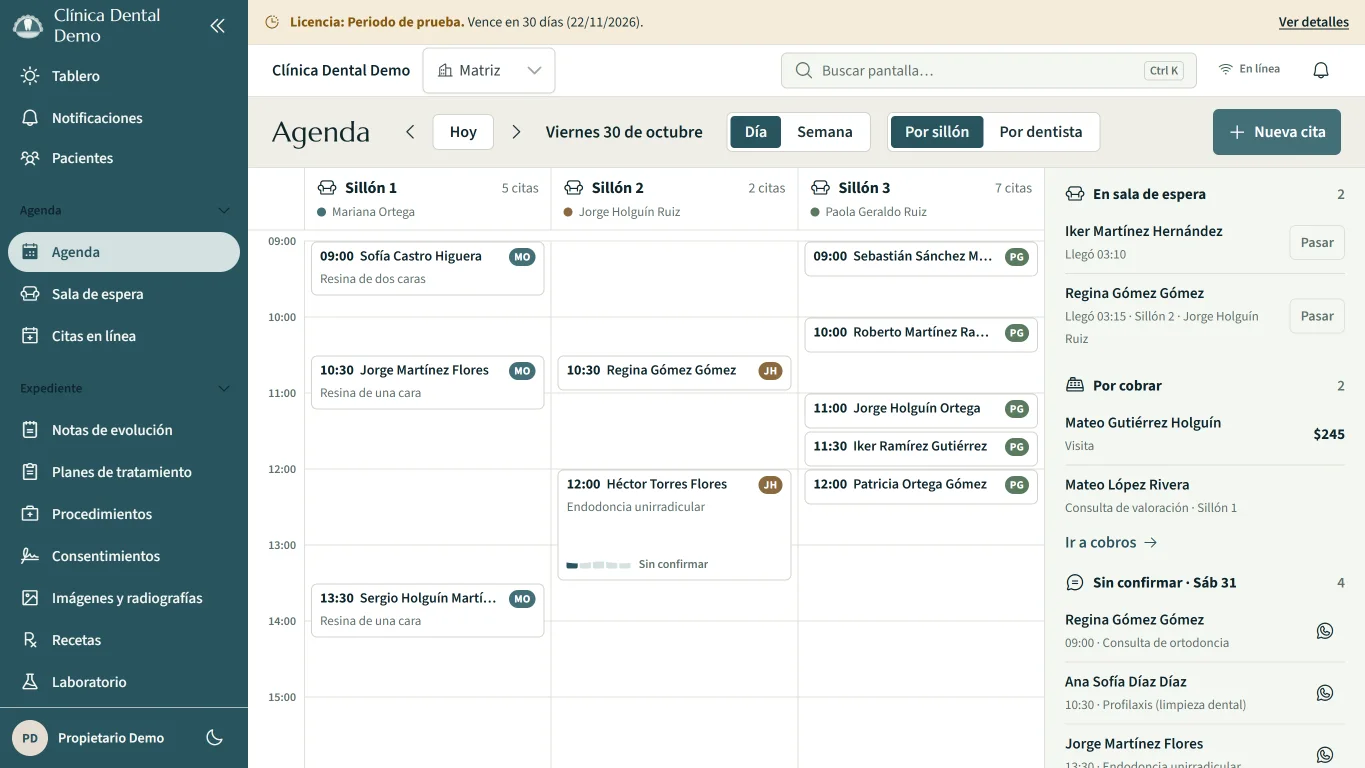
Task: Collapse the sidebar with double-chevron icon
Action: (x=217, y=26)
